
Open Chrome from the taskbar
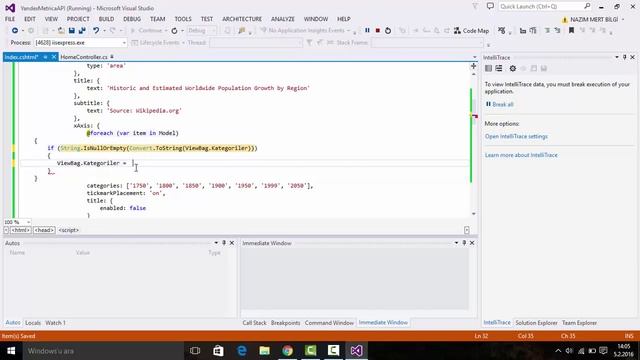coord(287,351)
